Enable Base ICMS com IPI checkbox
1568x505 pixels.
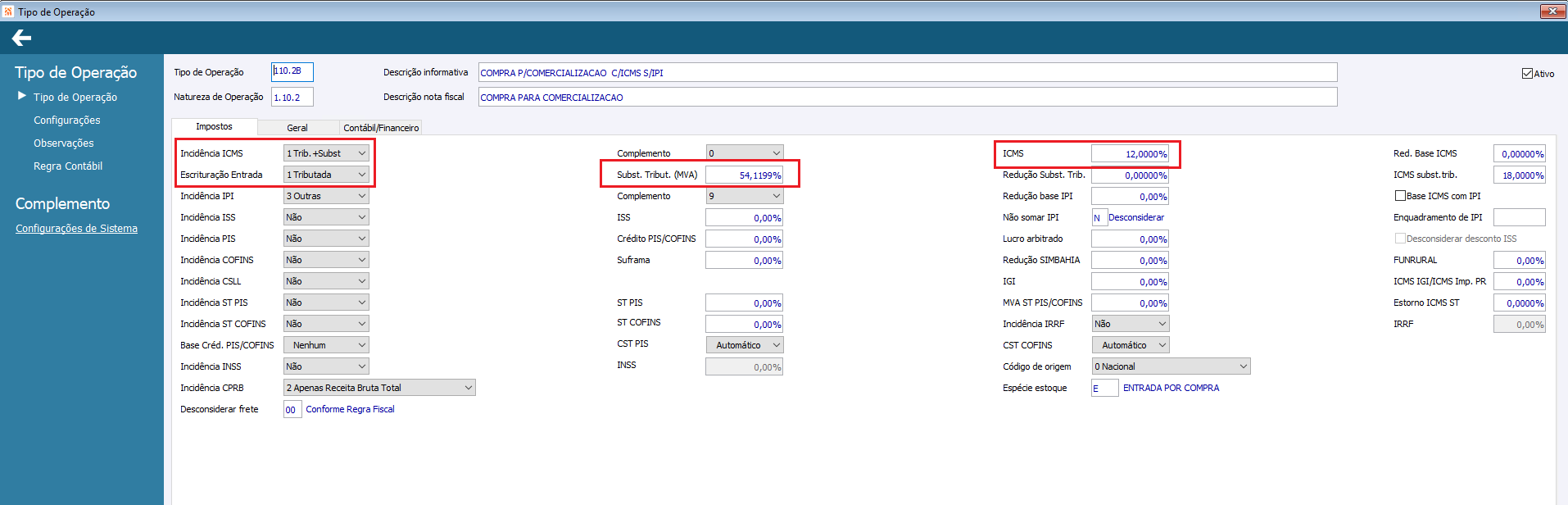pos(1400,196)
